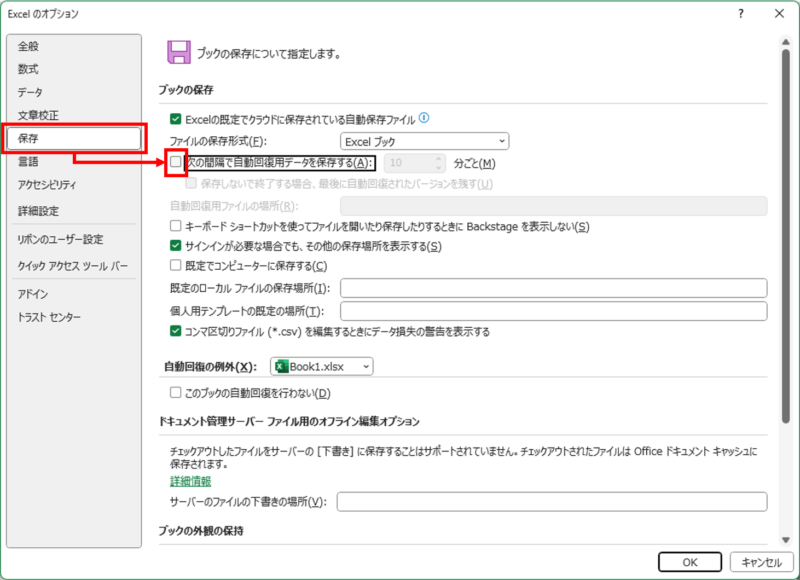Select アドイン category
Screen dimensions: 800x580
74,294
